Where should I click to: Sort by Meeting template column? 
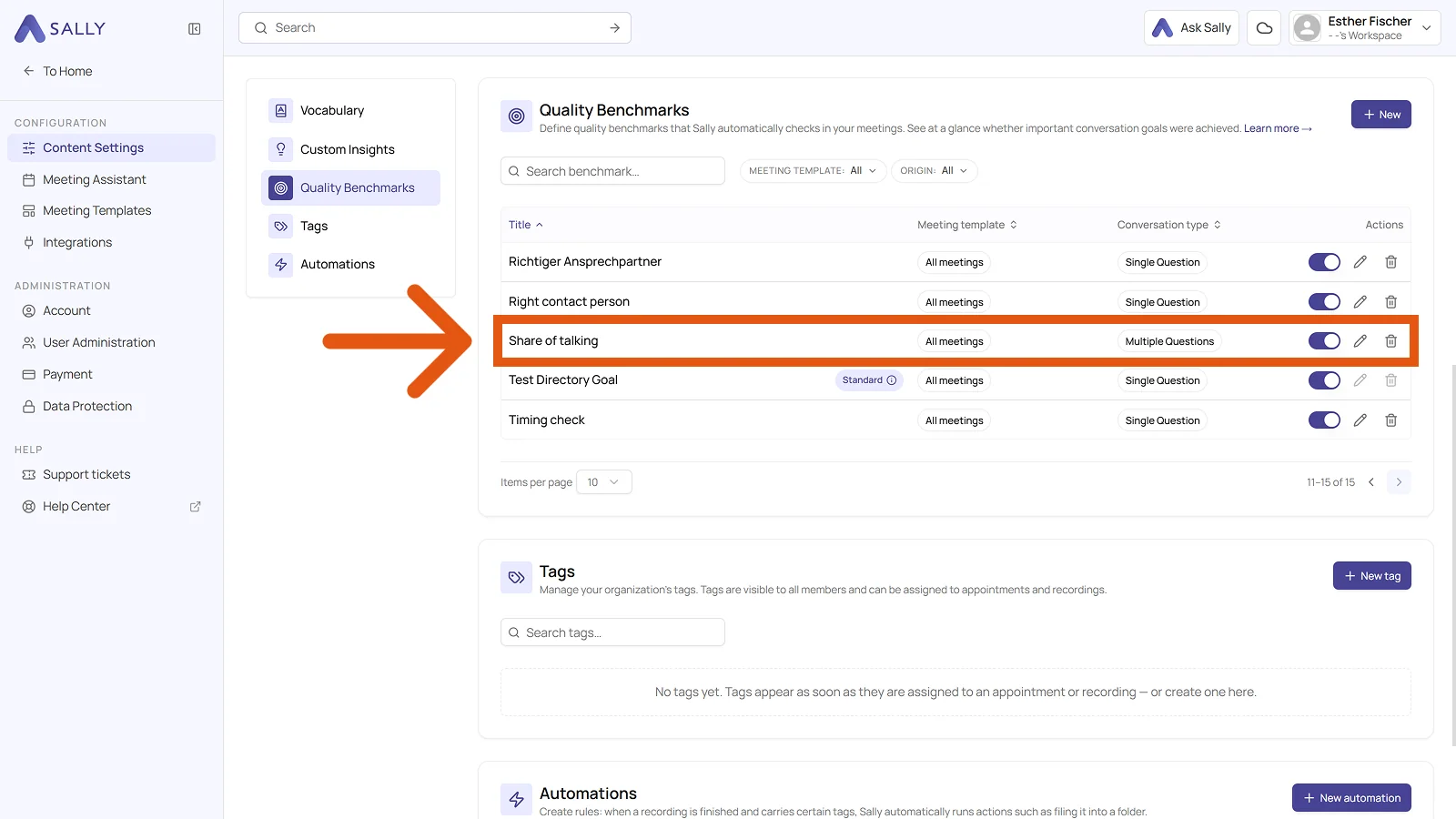tap(967, 225)
